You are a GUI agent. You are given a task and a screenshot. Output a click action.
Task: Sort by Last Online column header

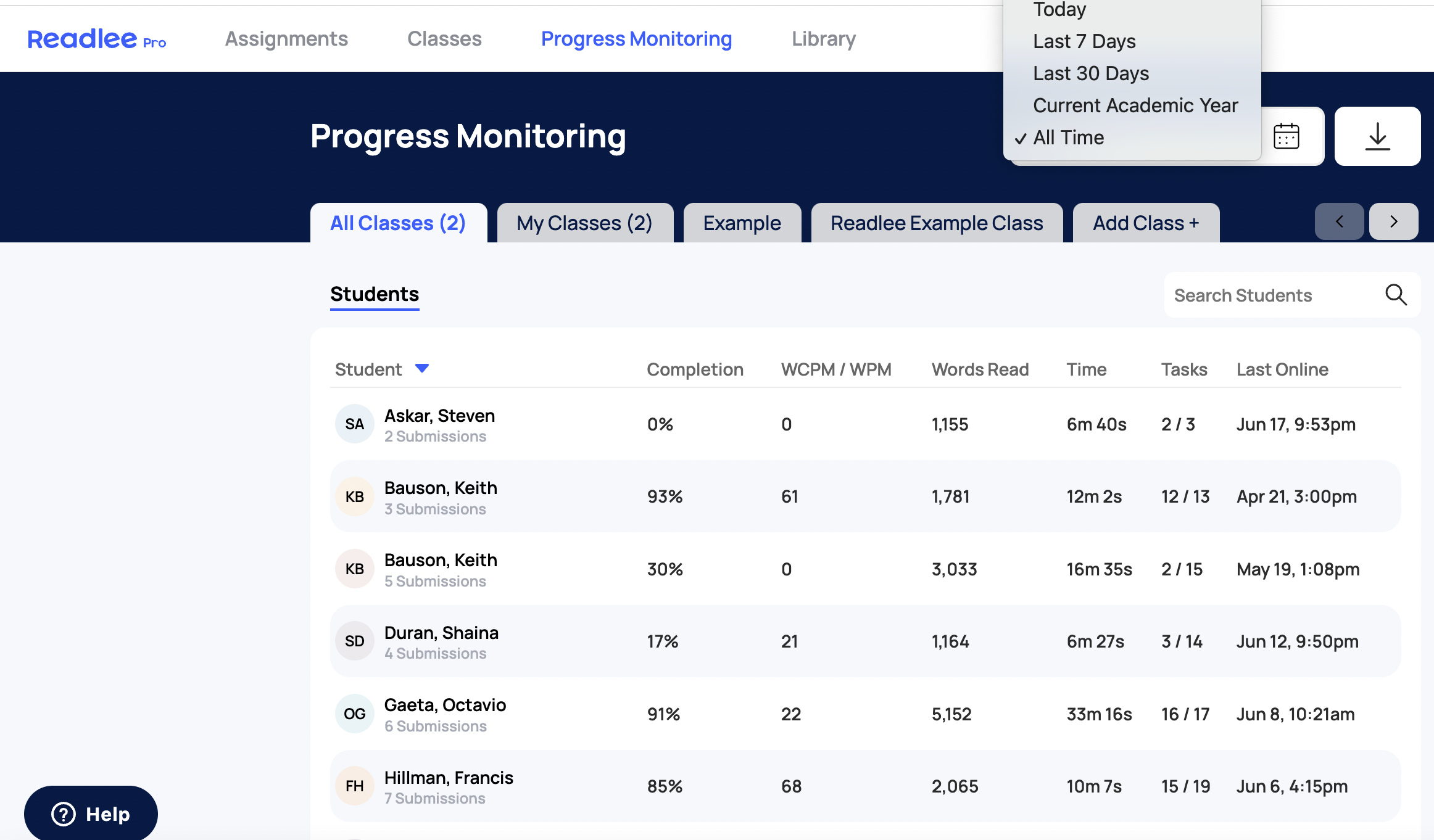[x=1282, y=369]
